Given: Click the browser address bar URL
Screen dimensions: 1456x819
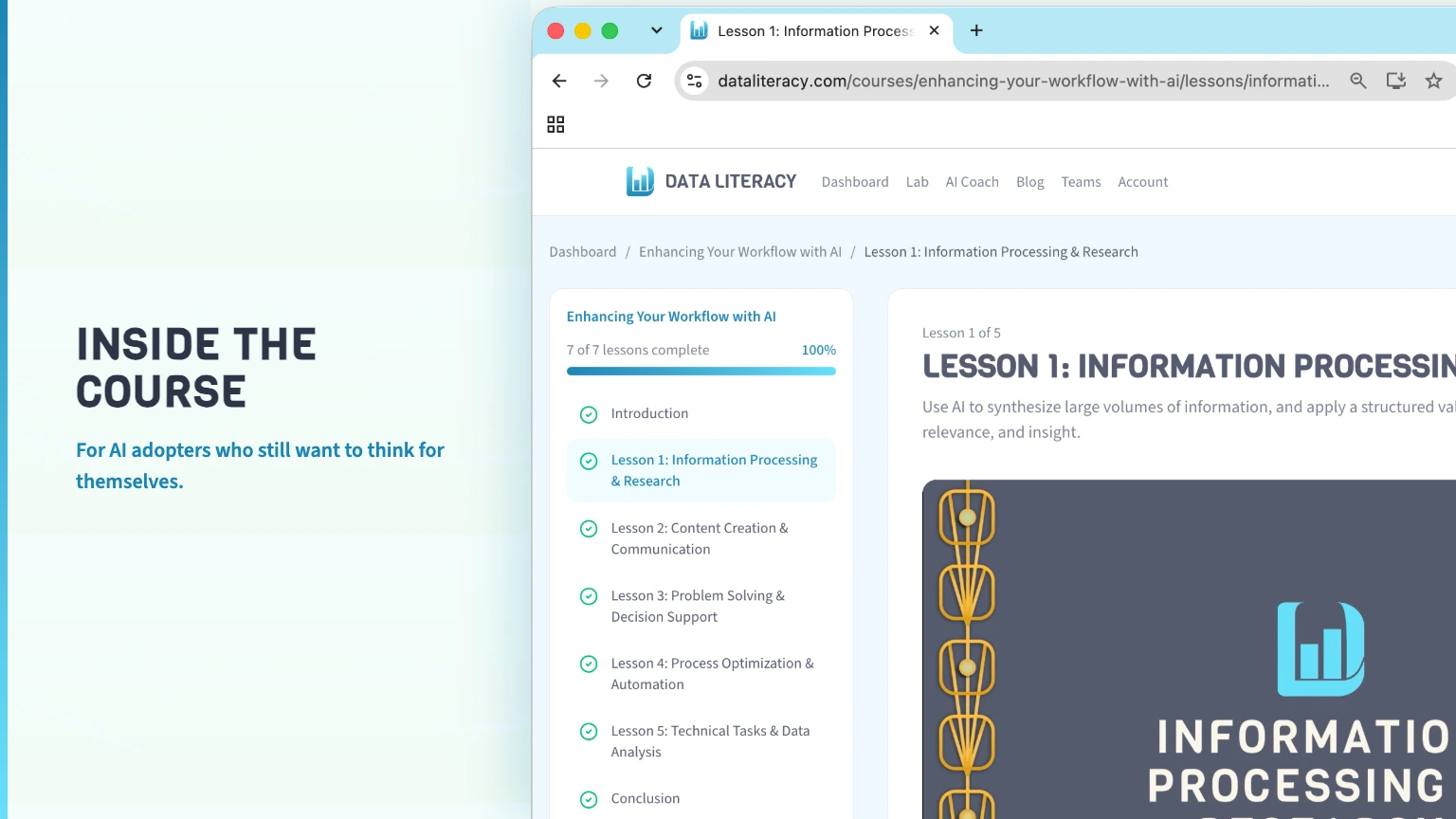Looking at the screenshot, I should click(x=1023, y=81).
